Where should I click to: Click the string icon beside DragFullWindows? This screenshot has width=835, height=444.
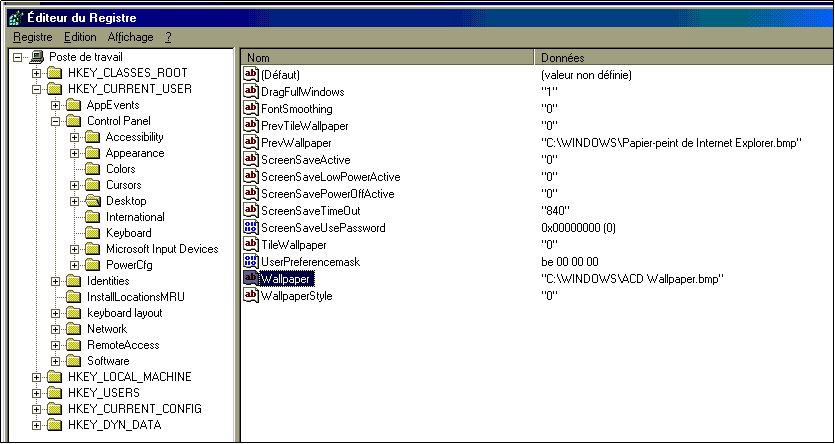[250, 92]
